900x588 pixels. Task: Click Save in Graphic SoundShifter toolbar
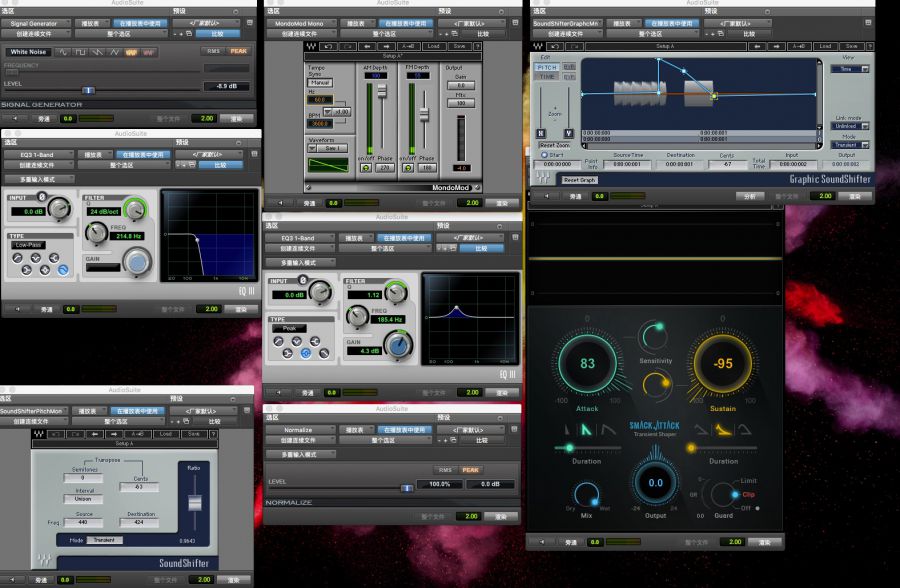point(851,46)
